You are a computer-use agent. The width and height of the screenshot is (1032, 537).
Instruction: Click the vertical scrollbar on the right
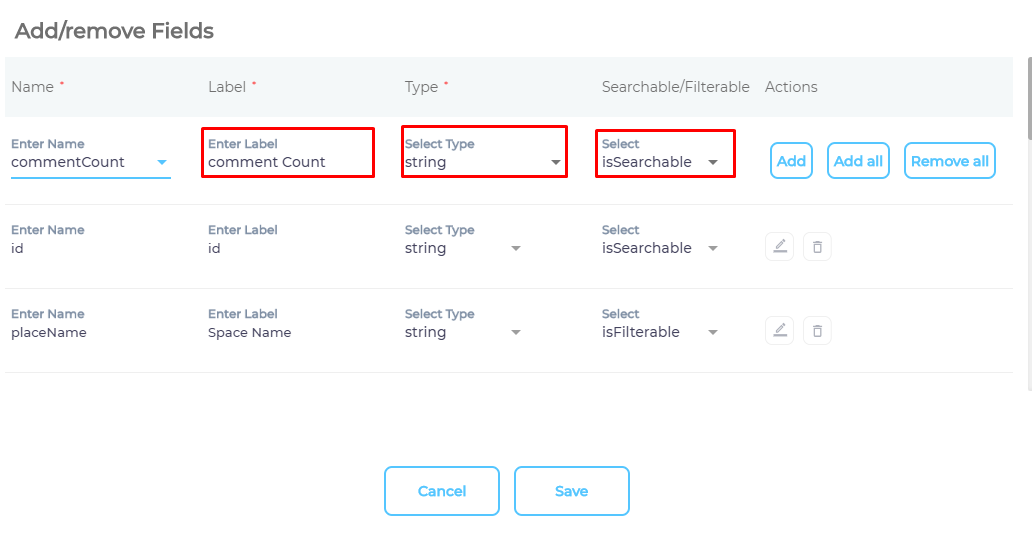pos(1028,100)
